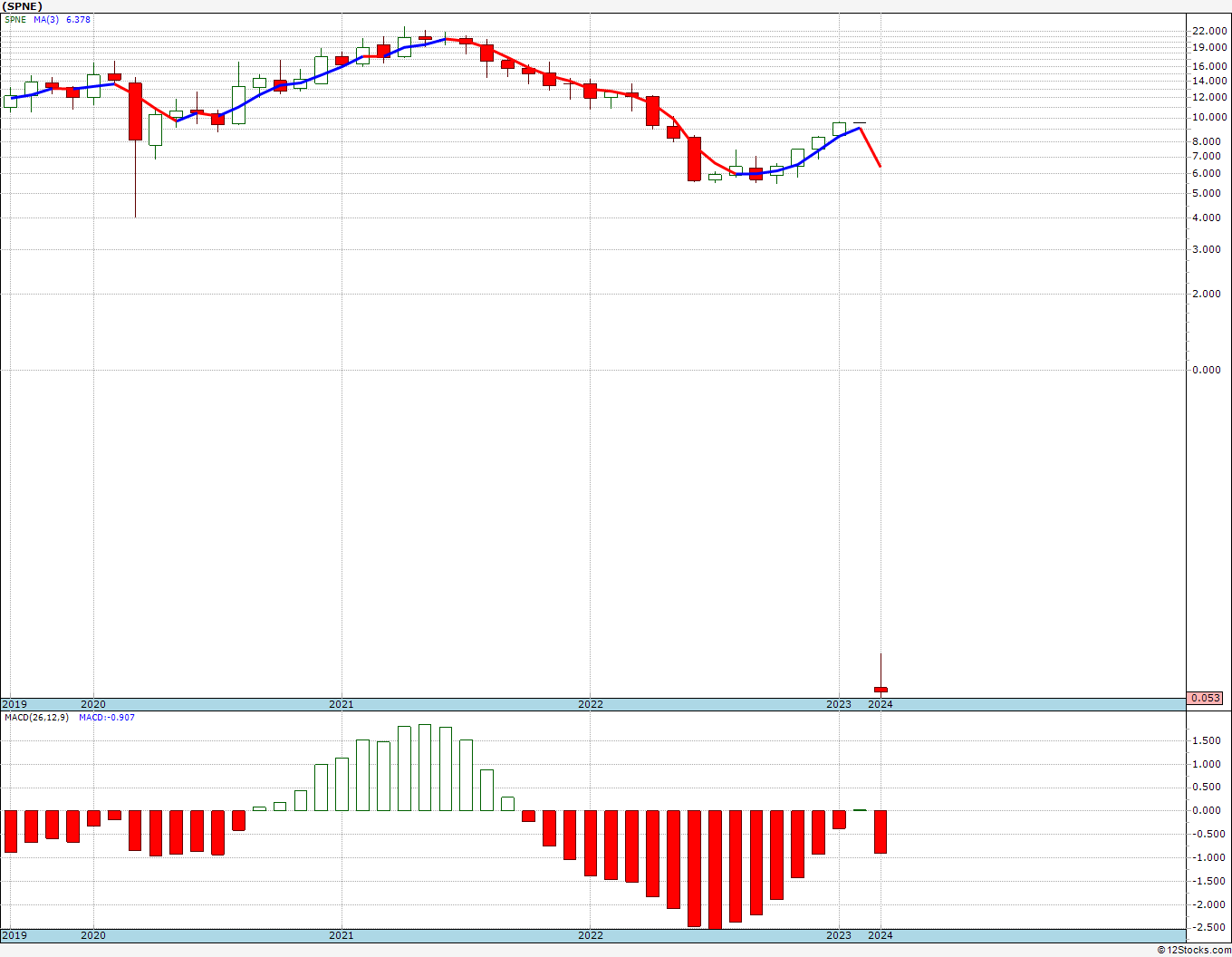This screenshot has width=1232, height=957.
Task: Click the 19.000 price axis label
Action: tap(1210, 47)
